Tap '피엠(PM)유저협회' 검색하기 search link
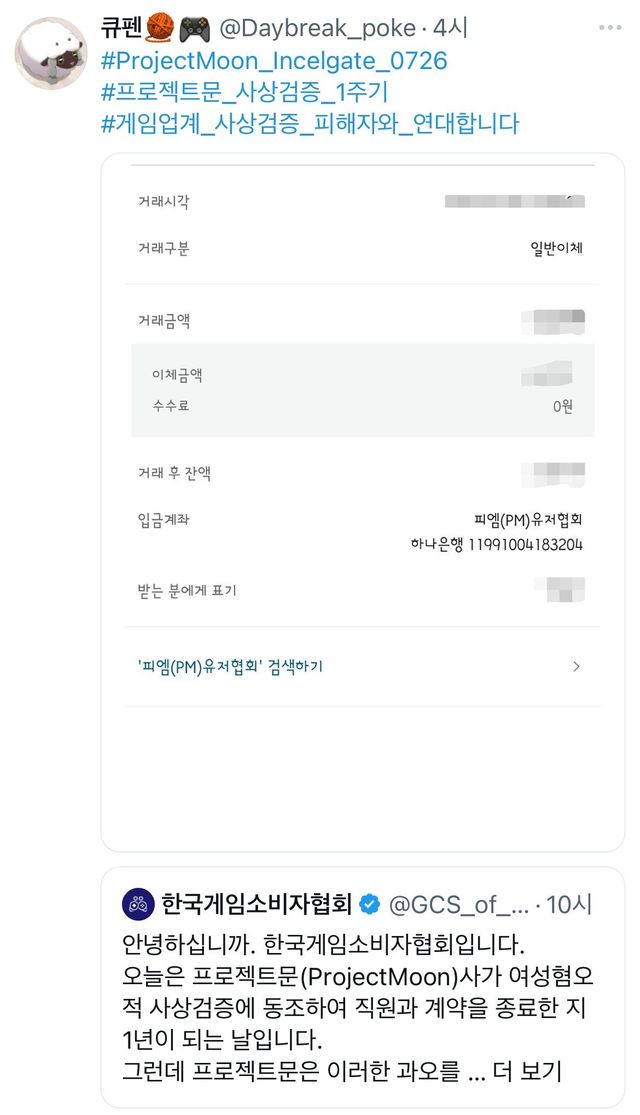Image resolution: width=640 pixels, height=1115 pixels. (230, 666)
